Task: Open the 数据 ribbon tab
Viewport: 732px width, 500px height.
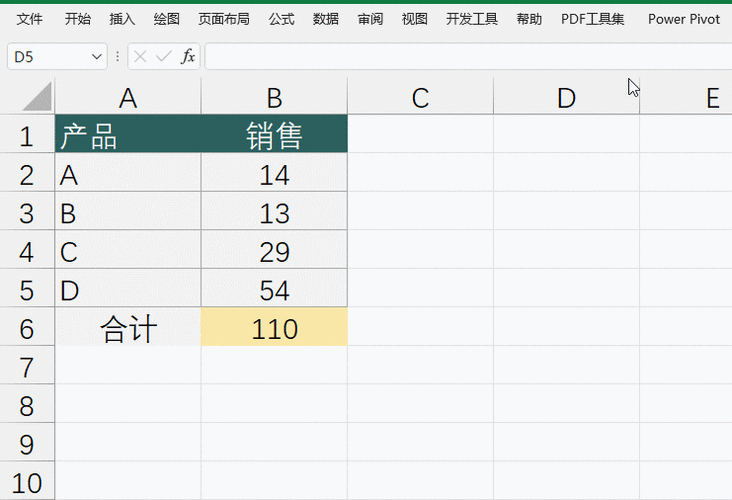Action: 326,19
